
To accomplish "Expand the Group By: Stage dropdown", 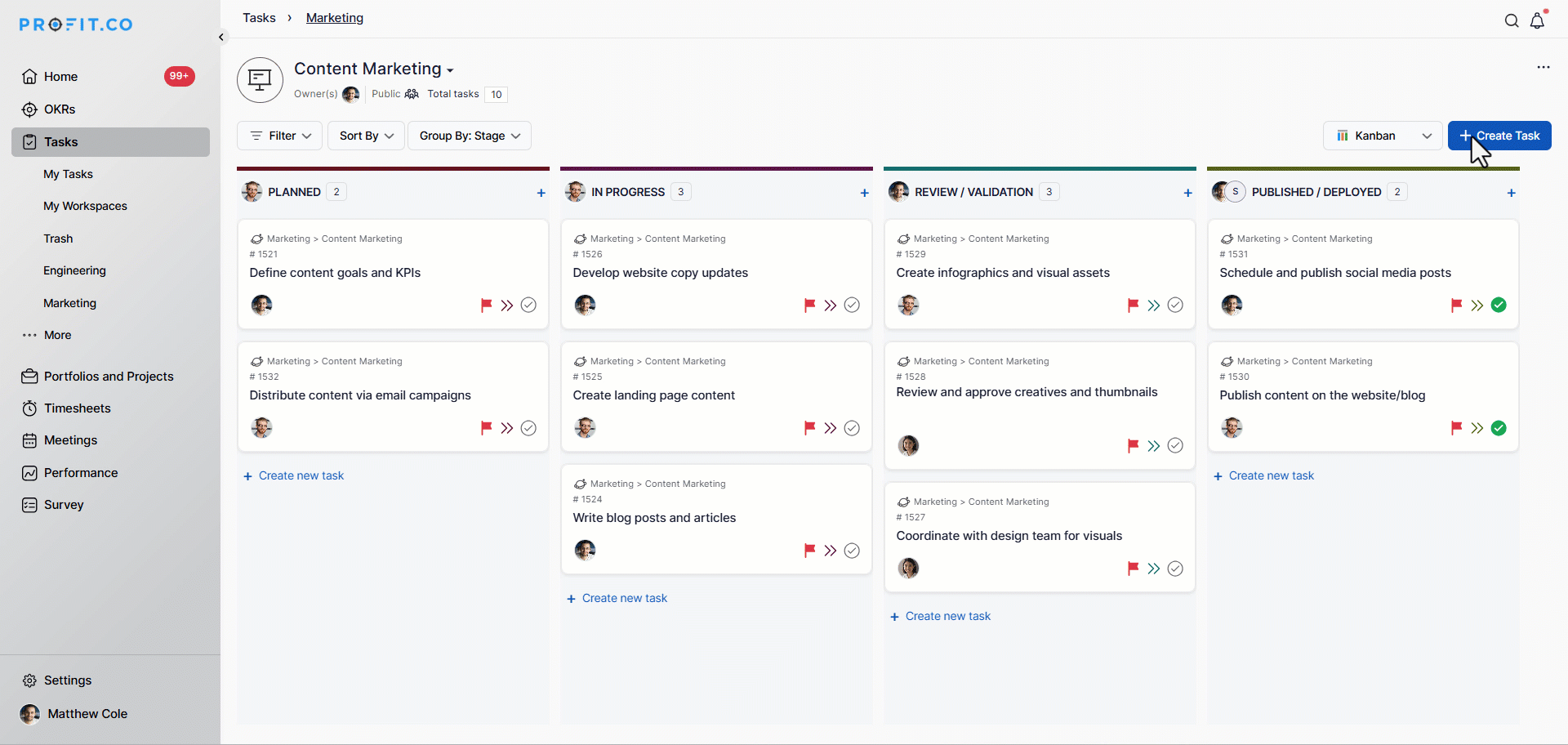I will click(470, 136).
